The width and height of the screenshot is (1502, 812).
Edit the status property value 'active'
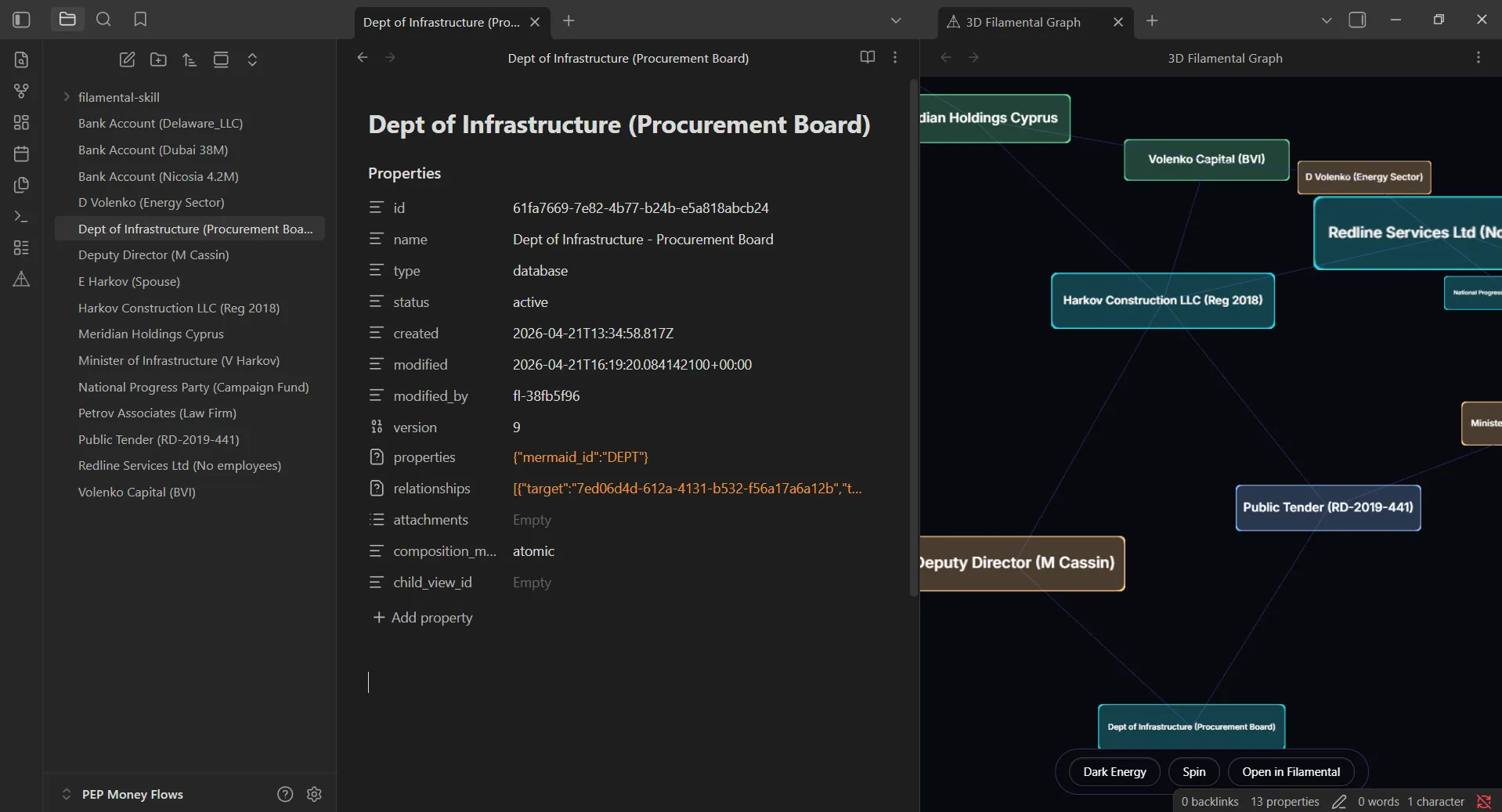[530, 301]
